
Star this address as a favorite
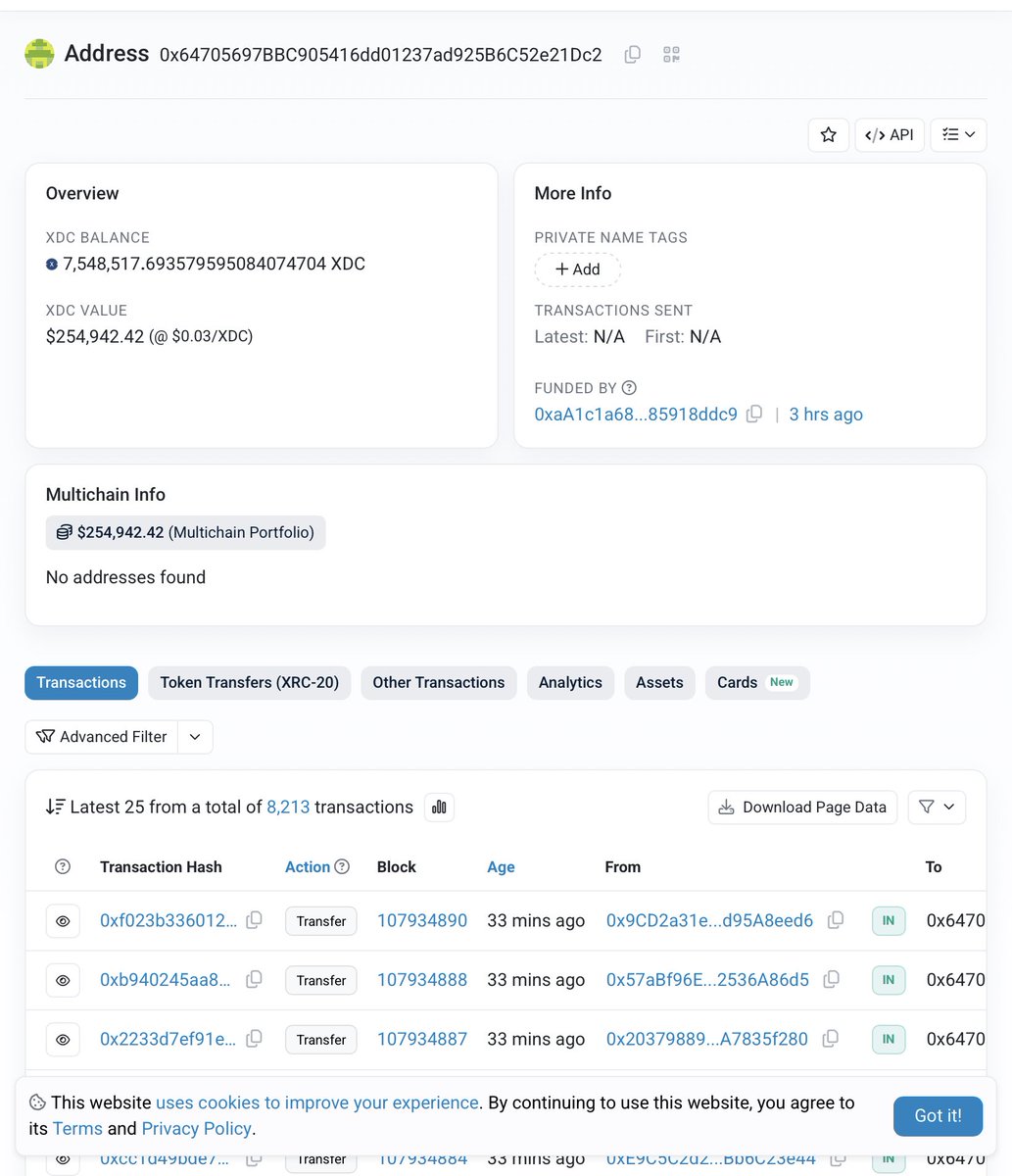[x=829, y=134]
